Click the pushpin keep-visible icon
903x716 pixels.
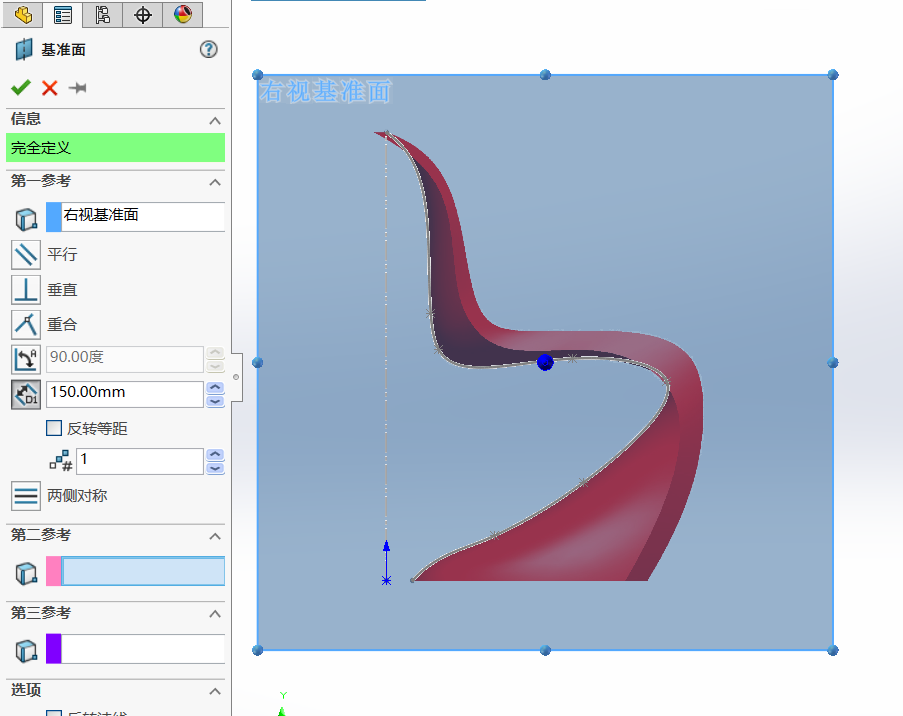(x=77, y=88)
